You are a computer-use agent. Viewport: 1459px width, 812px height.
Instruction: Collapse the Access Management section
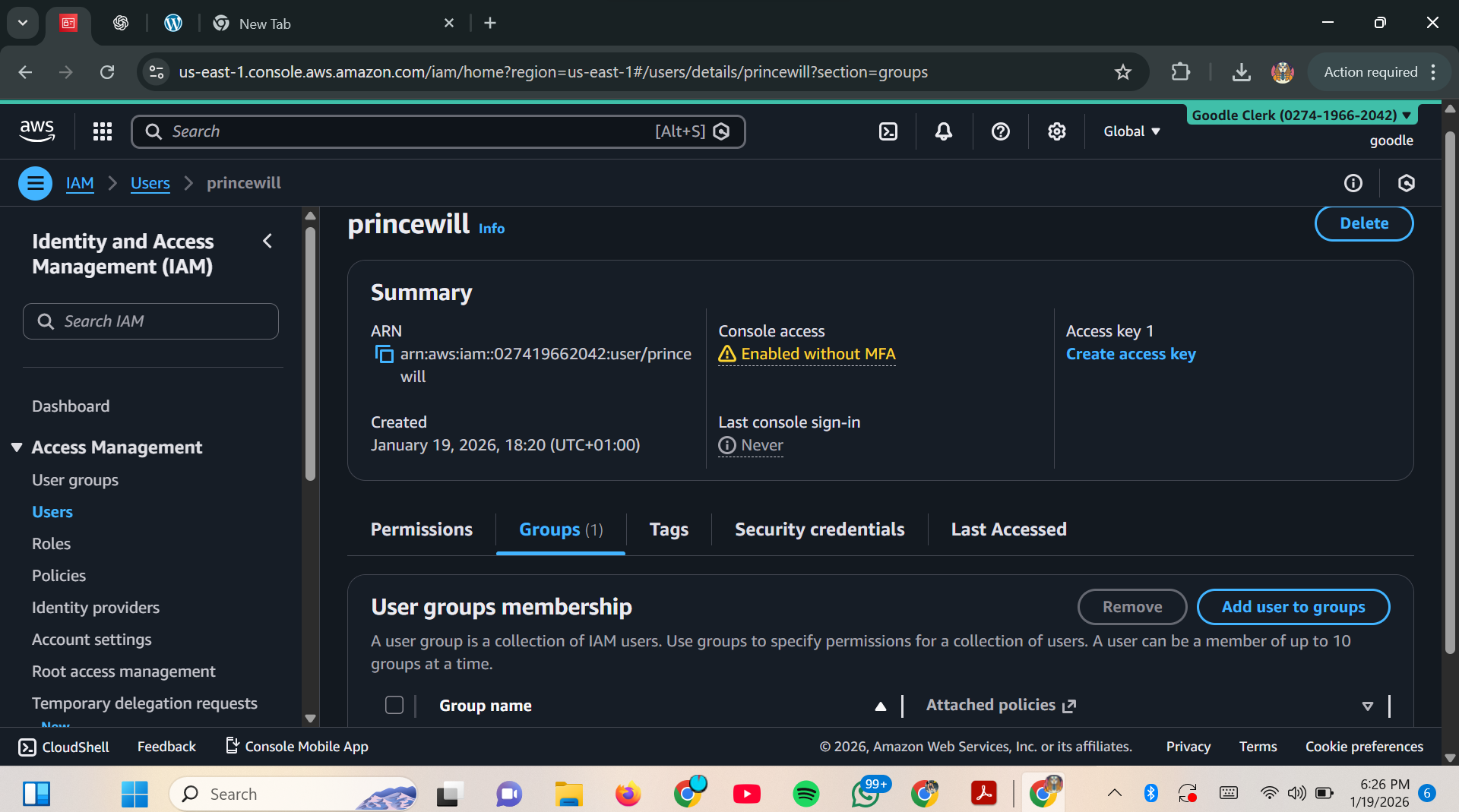point(17,447)
